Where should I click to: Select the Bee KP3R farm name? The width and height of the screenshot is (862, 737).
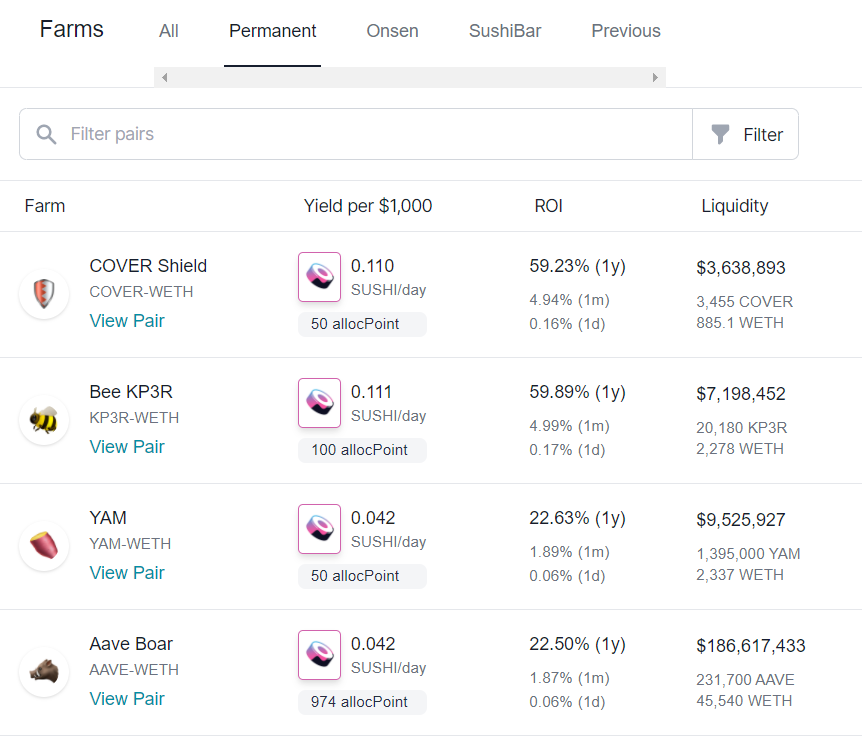[x=131, y=392]
